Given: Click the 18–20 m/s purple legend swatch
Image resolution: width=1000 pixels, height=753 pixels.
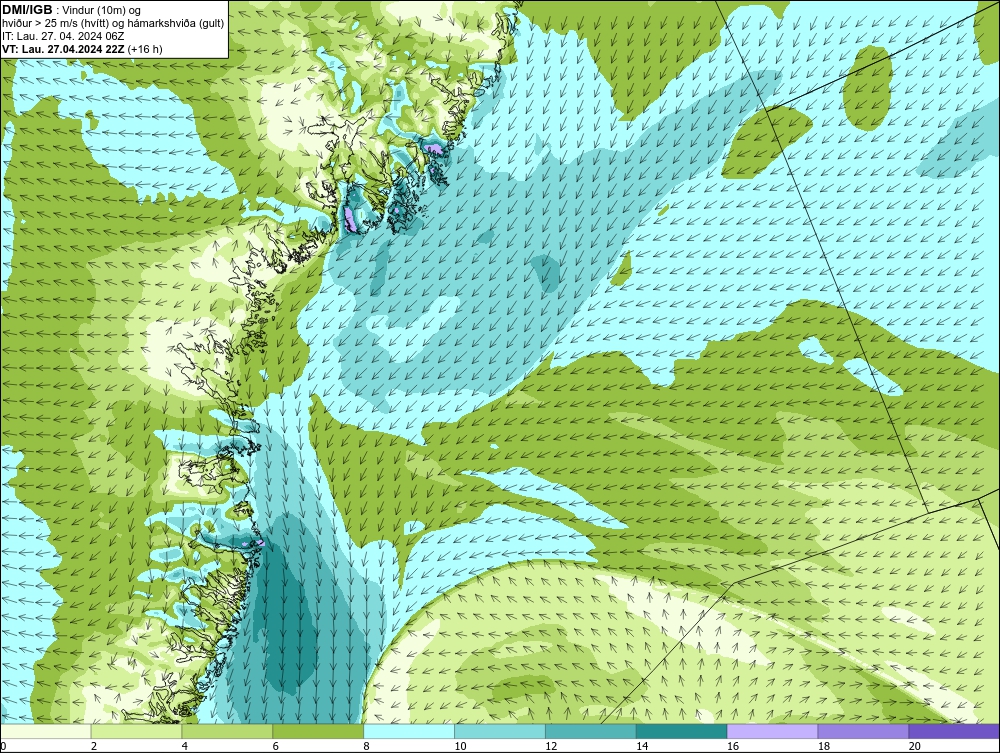Looking at the screenshot, I should (864, 731).
